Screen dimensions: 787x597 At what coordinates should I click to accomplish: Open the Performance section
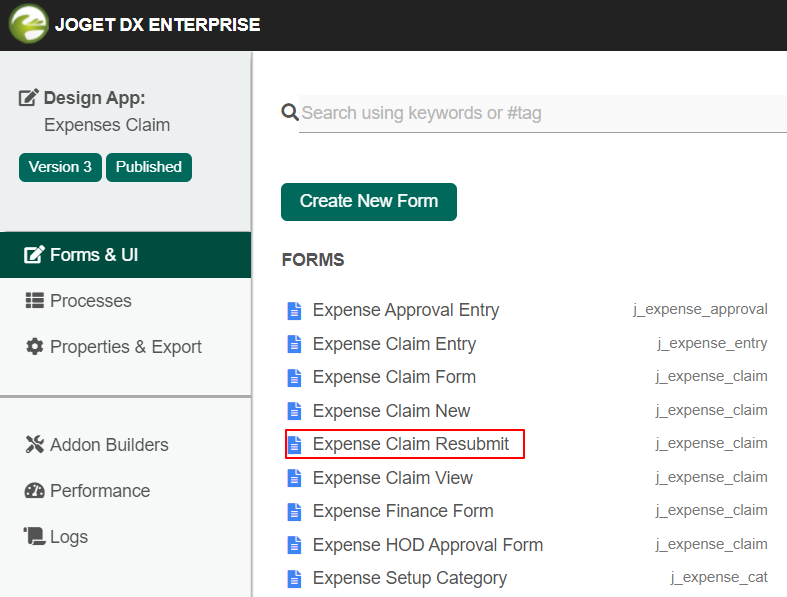(99, 491)
